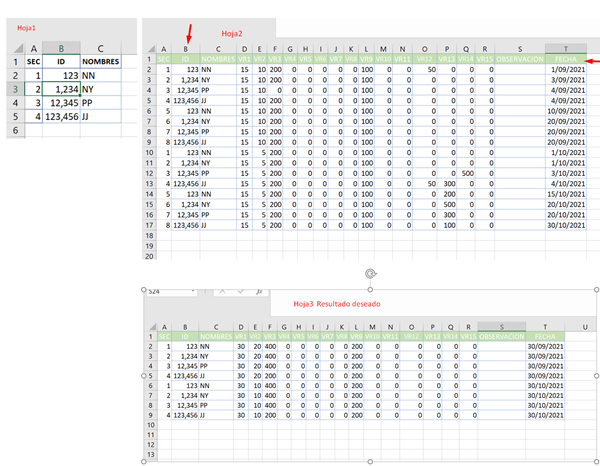Click the formula bar cancel X in Hoja3
This screenshot has width=600, height=466.
[222, 292]
